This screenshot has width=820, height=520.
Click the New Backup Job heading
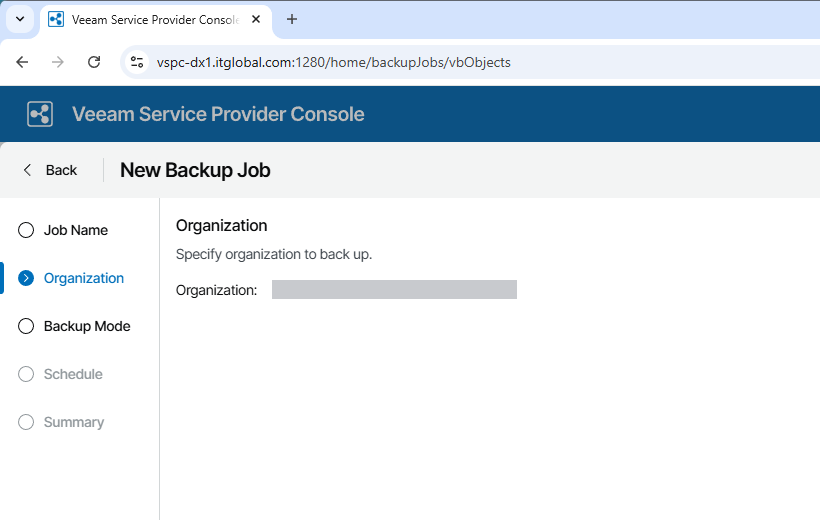click(195, 171)
